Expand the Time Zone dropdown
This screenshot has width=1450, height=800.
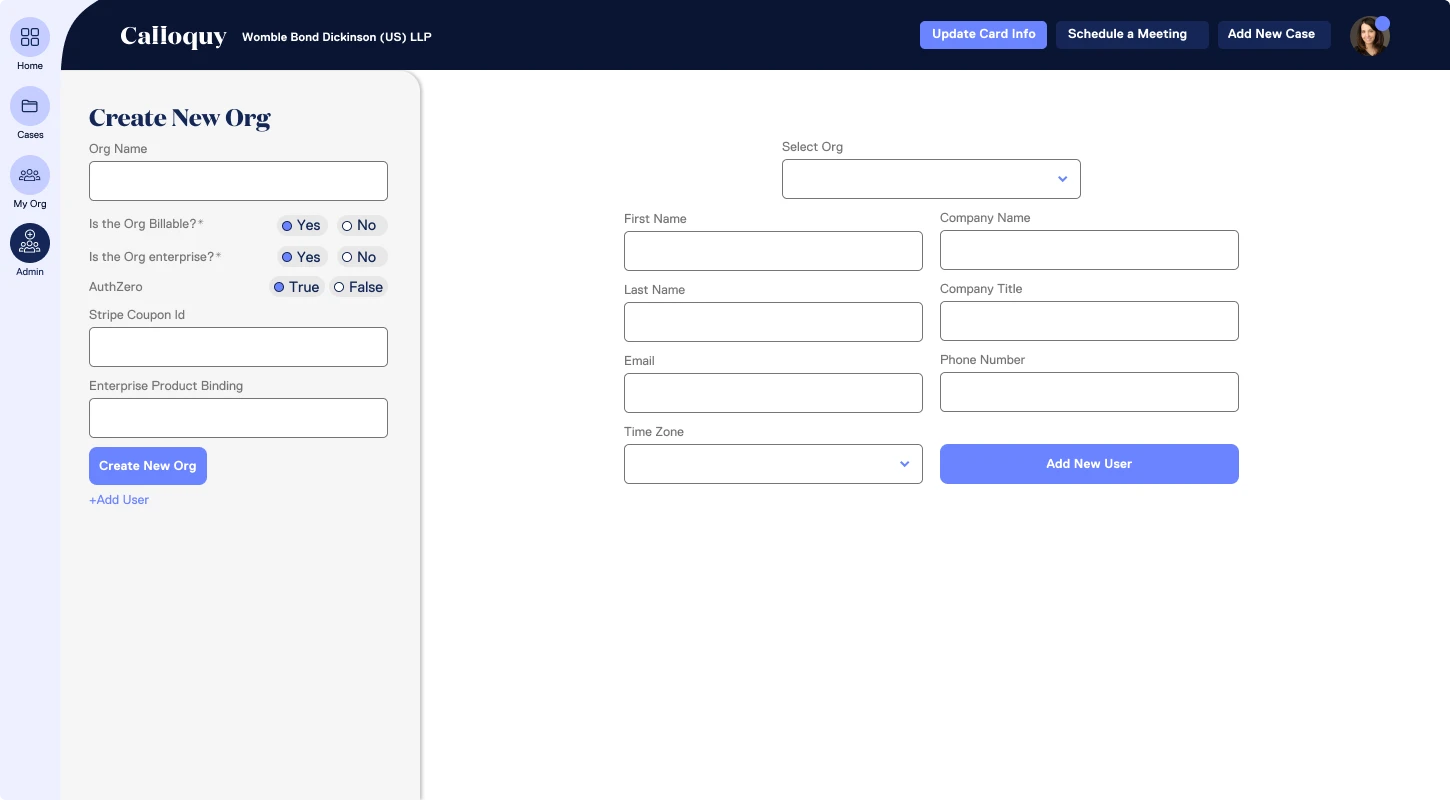tap(773, 464)
